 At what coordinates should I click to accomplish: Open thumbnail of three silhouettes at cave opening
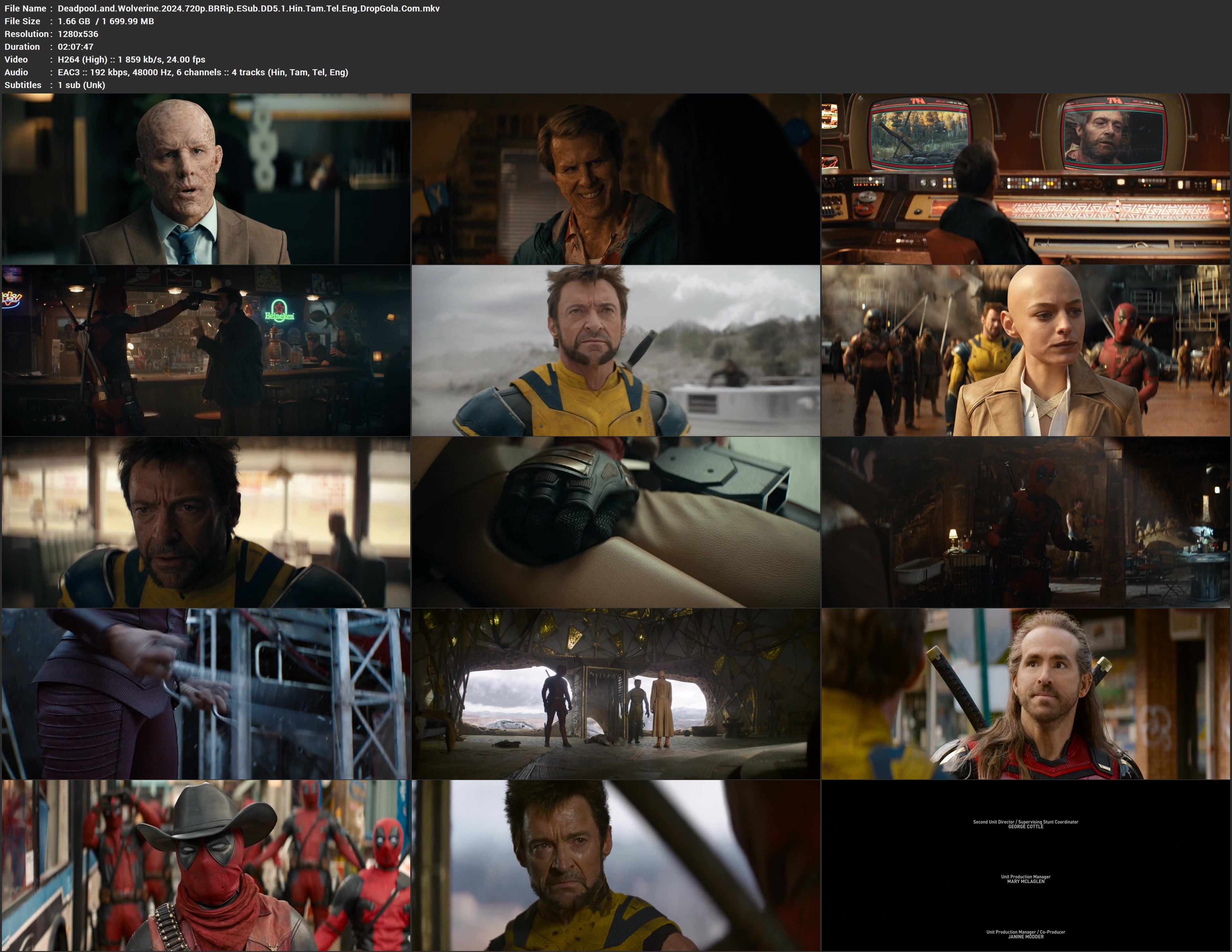(615, 694)
